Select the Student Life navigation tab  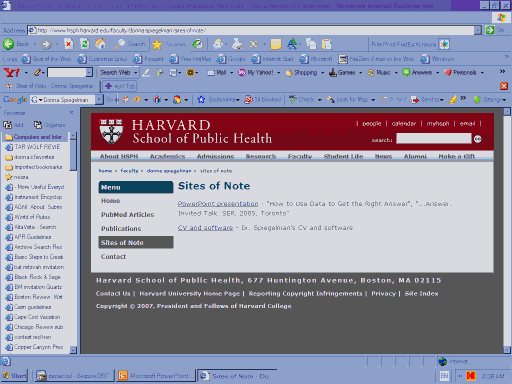click(x=343, y=156)
